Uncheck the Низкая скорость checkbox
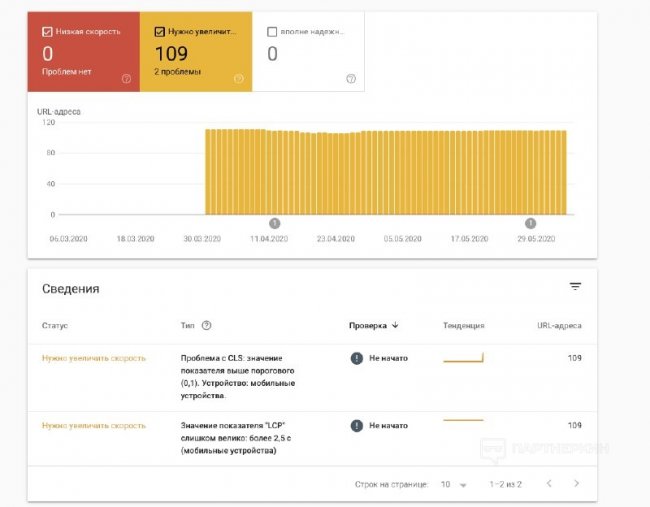This screenshot has height=507, width=650. 47,31
